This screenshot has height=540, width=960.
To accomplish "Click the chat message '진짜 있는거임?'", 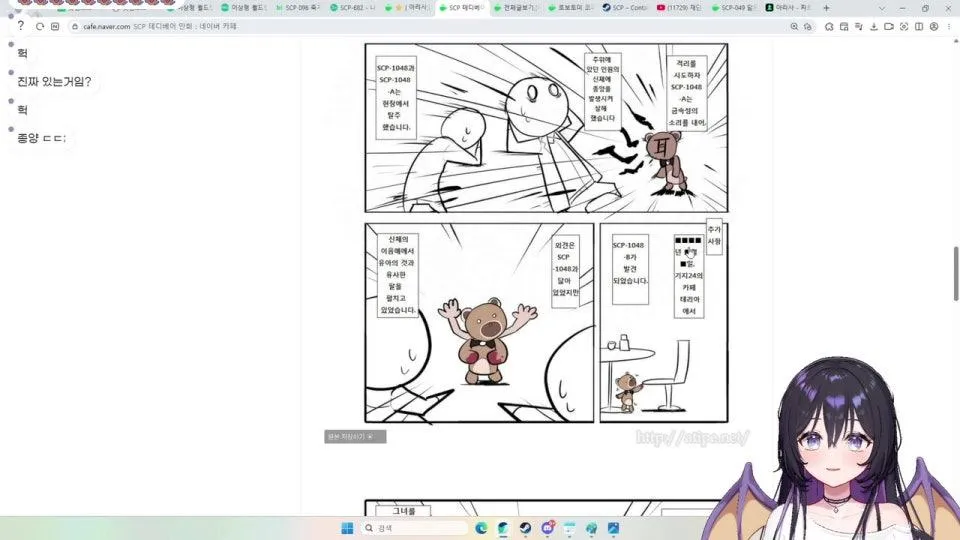I will pyautogui.click(x=54, y=81).
